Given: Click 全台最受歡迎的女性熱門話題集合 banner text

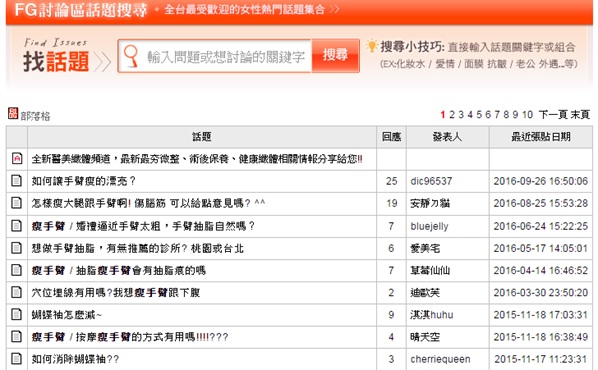Looking at the screenshot, I should click(244, 9).
